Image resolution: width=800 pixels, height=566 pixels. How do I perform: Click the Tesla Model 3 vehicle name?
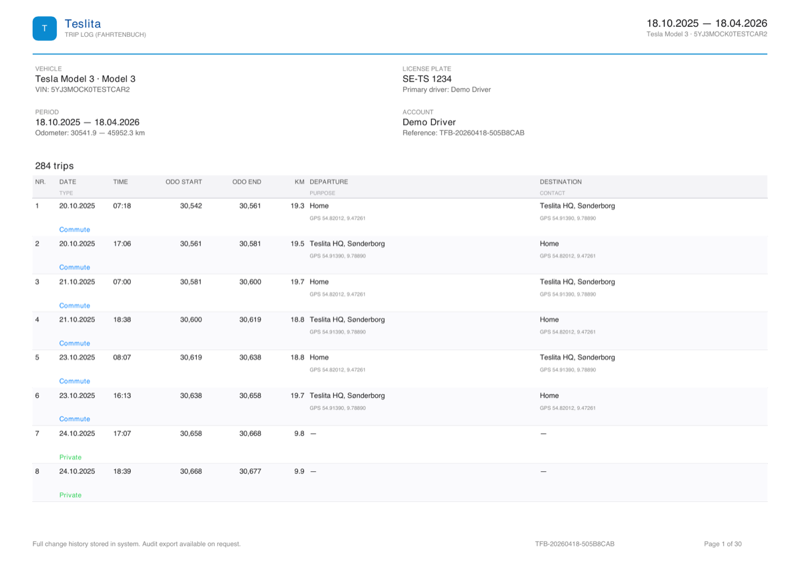tap(85, 78)
